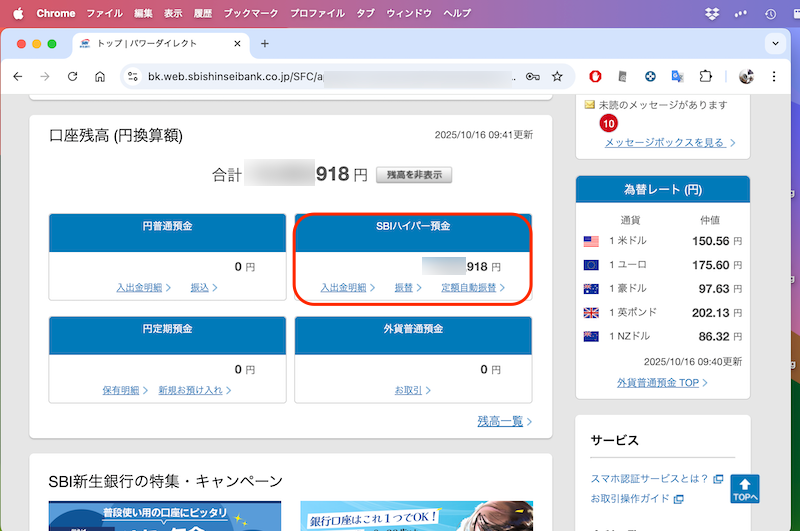Click the bookmark star icon in address bar
800x531 pixels.
[557, 76]
